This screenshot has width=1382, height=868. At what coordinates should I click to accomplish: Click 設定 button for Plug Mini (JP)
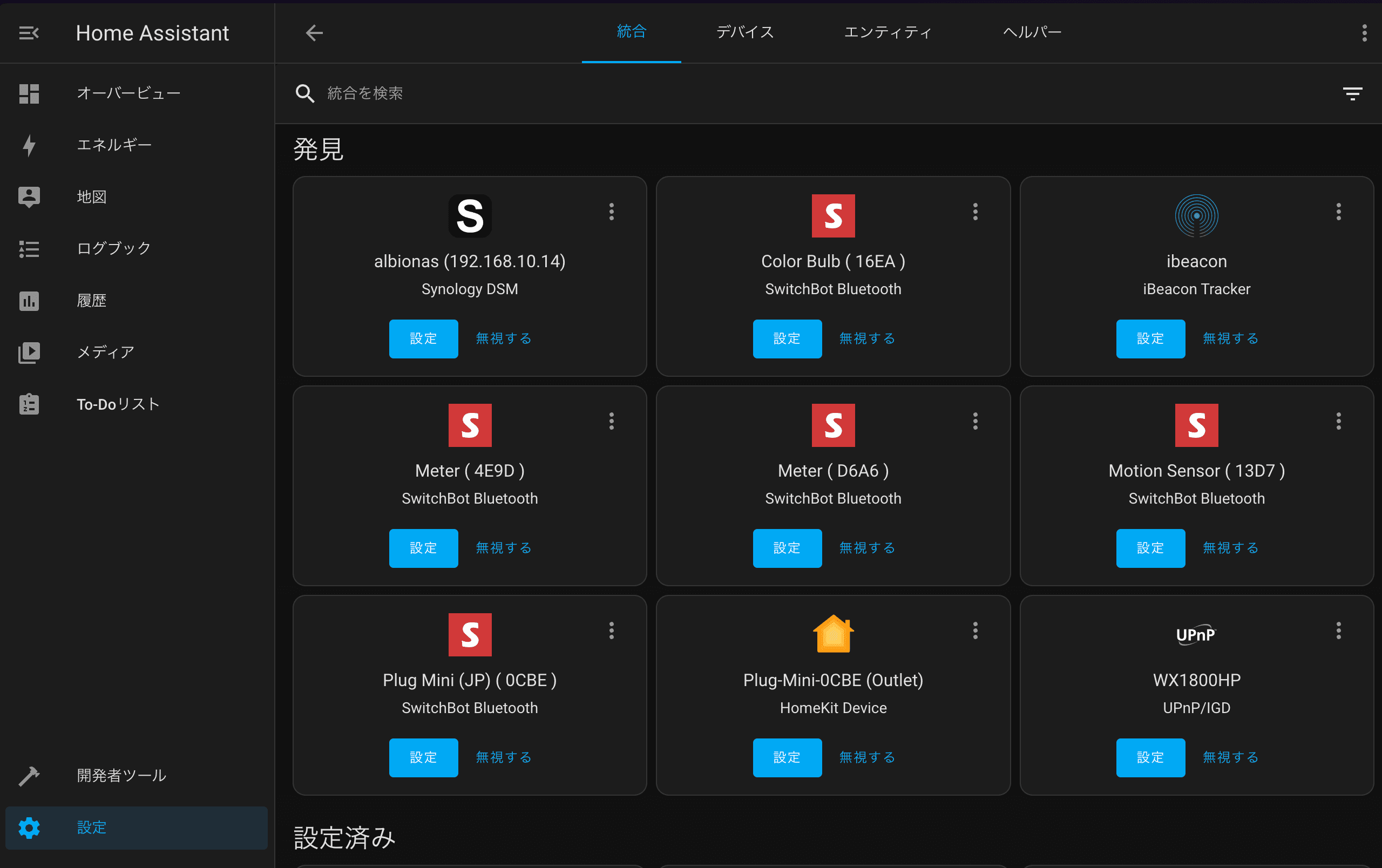point(424,757)
